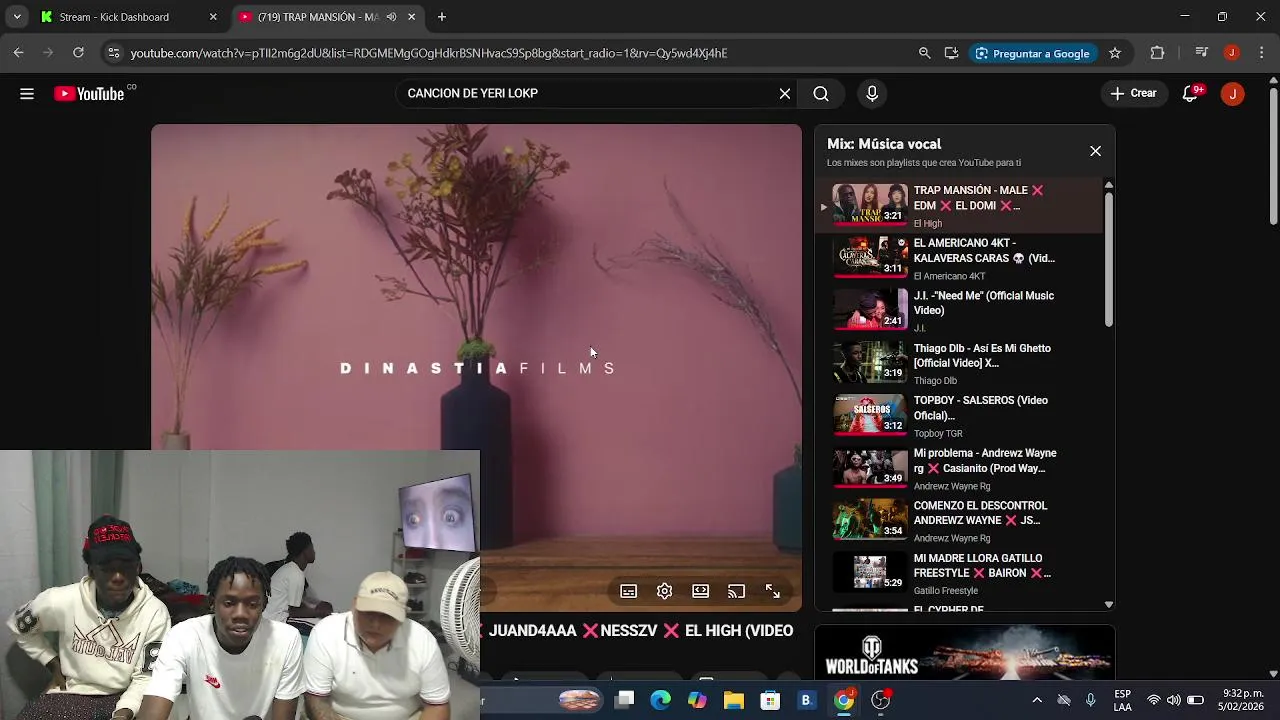Toggle subtitles in the video player
Viewport: 1280px width, 720px height.
click(629, 591)
